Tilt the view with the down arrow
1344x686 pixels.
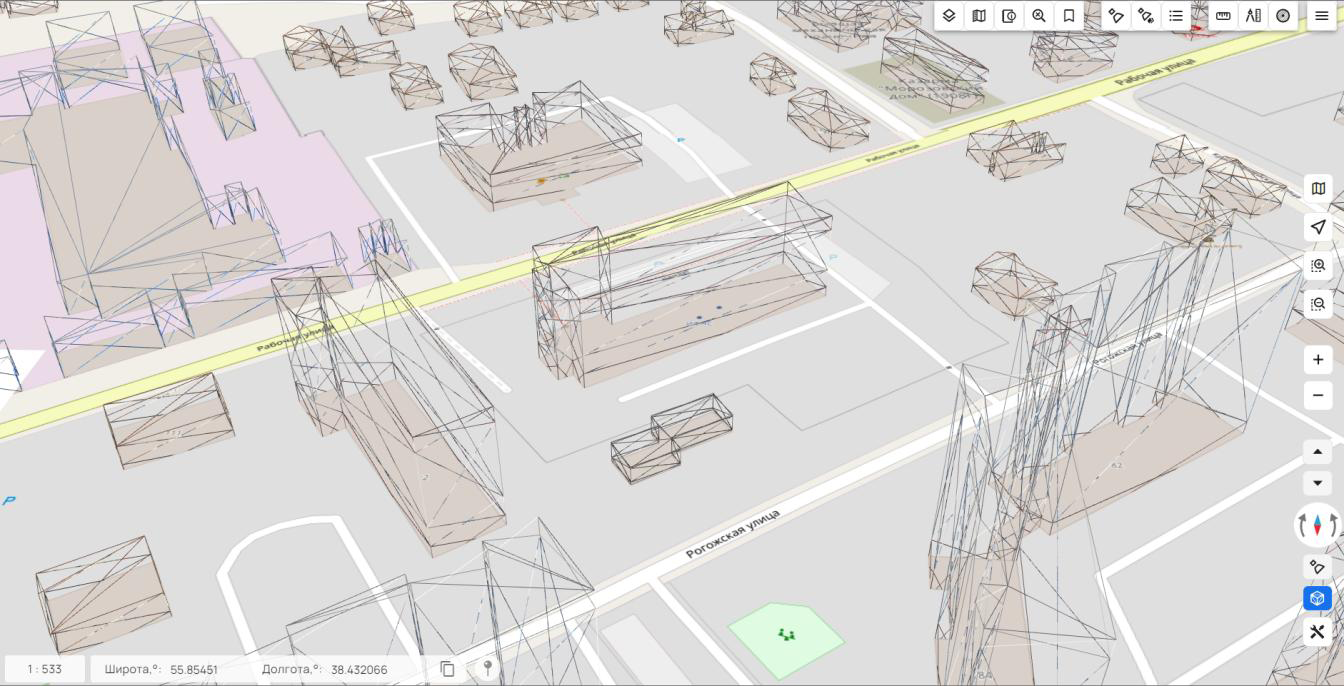(x=1317, y=483)
